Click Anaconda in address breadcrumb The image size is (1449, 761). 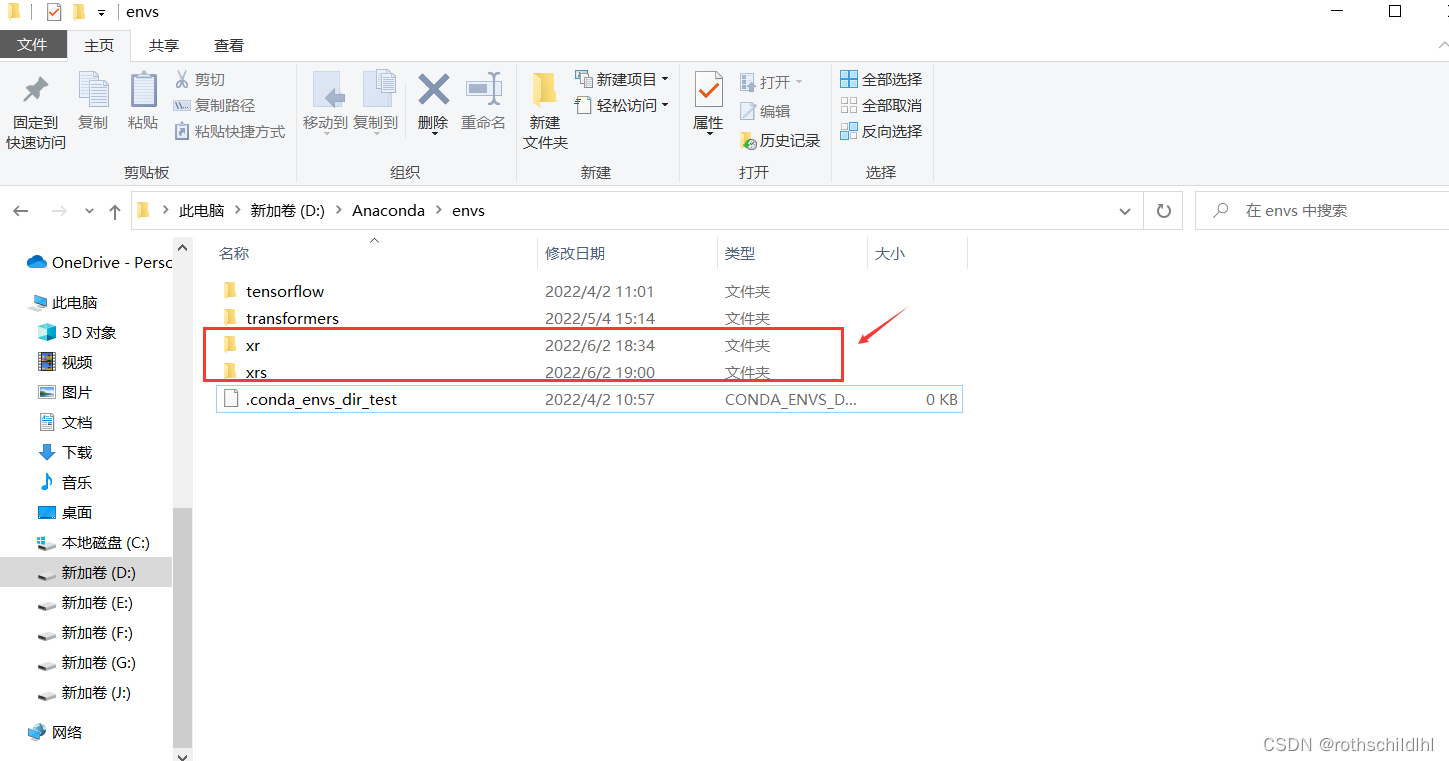[388, 211]
